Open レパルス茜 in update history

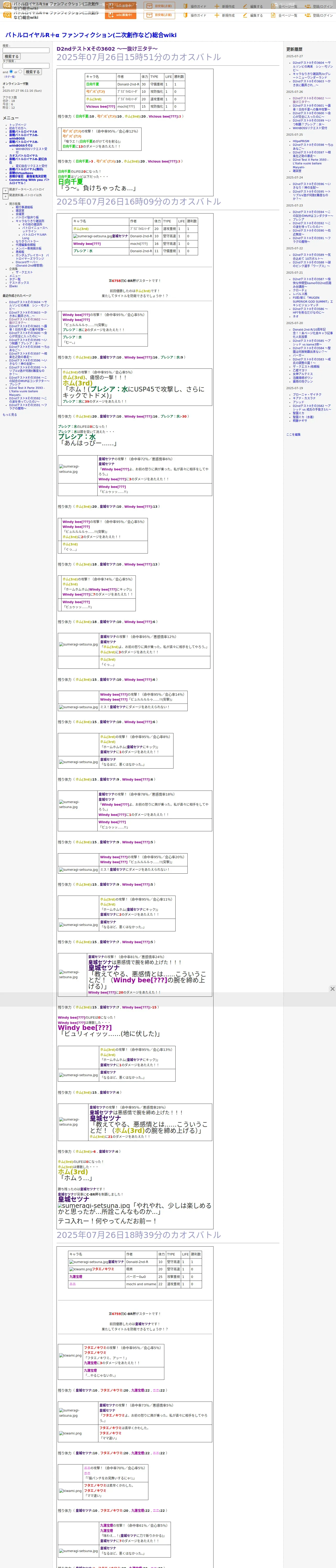pos(300,294)
